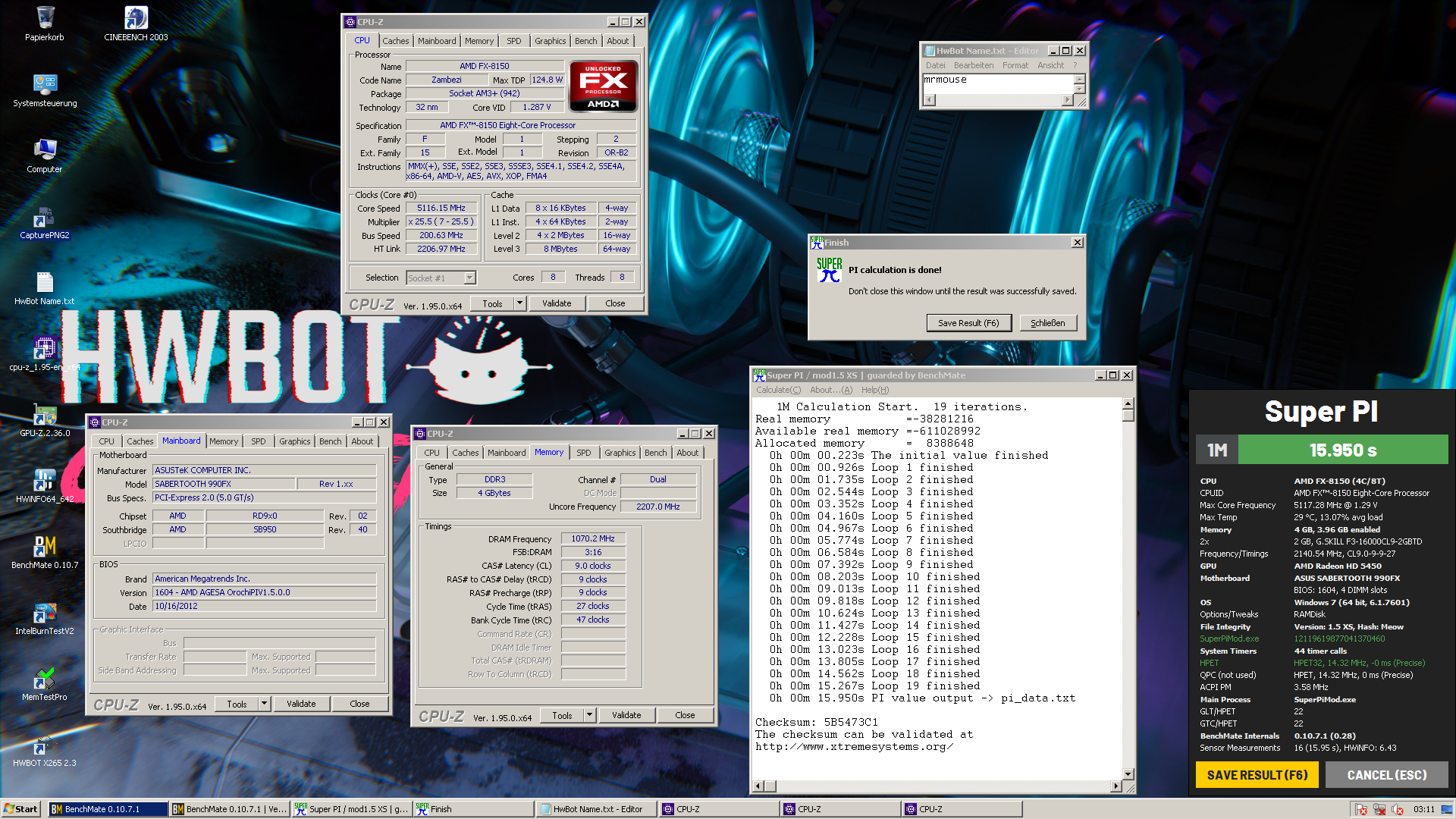This screenshot has width=1456, height=819.
Task: Click Save Result (F6) in Finish dialog
Action: [968, 323]
